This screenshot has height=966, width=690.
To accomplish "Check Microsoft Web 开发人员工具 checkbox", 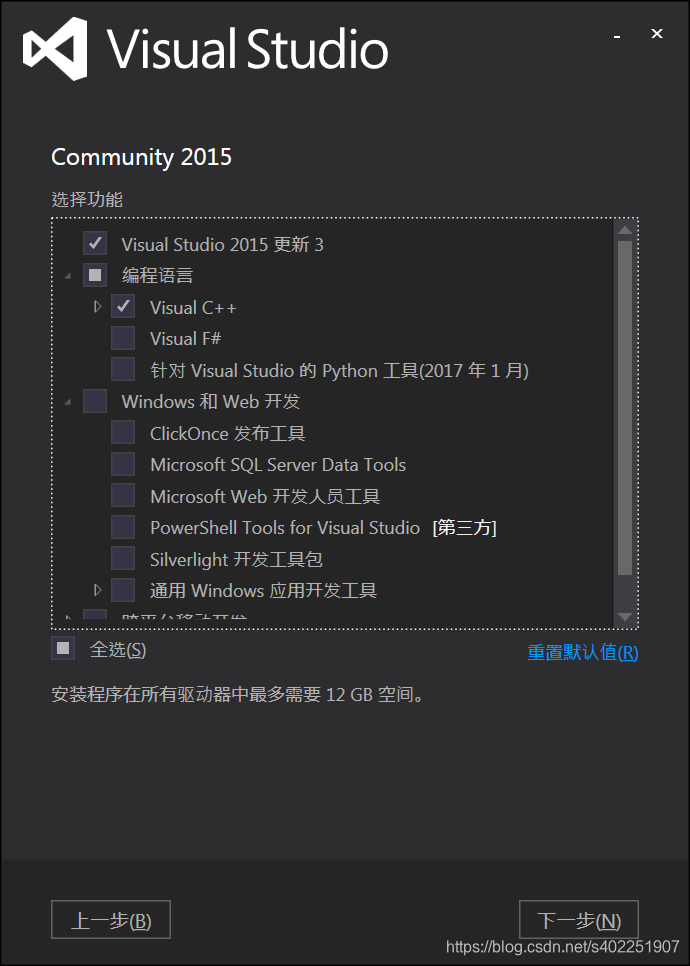I will [x=123, y=495].
